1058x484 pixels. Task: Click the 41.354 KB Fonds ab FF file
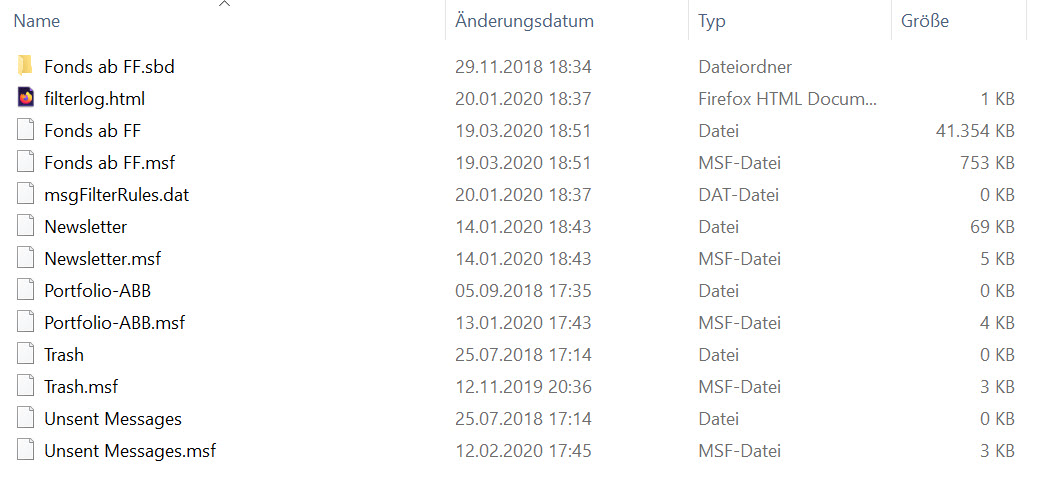[92, 130]
